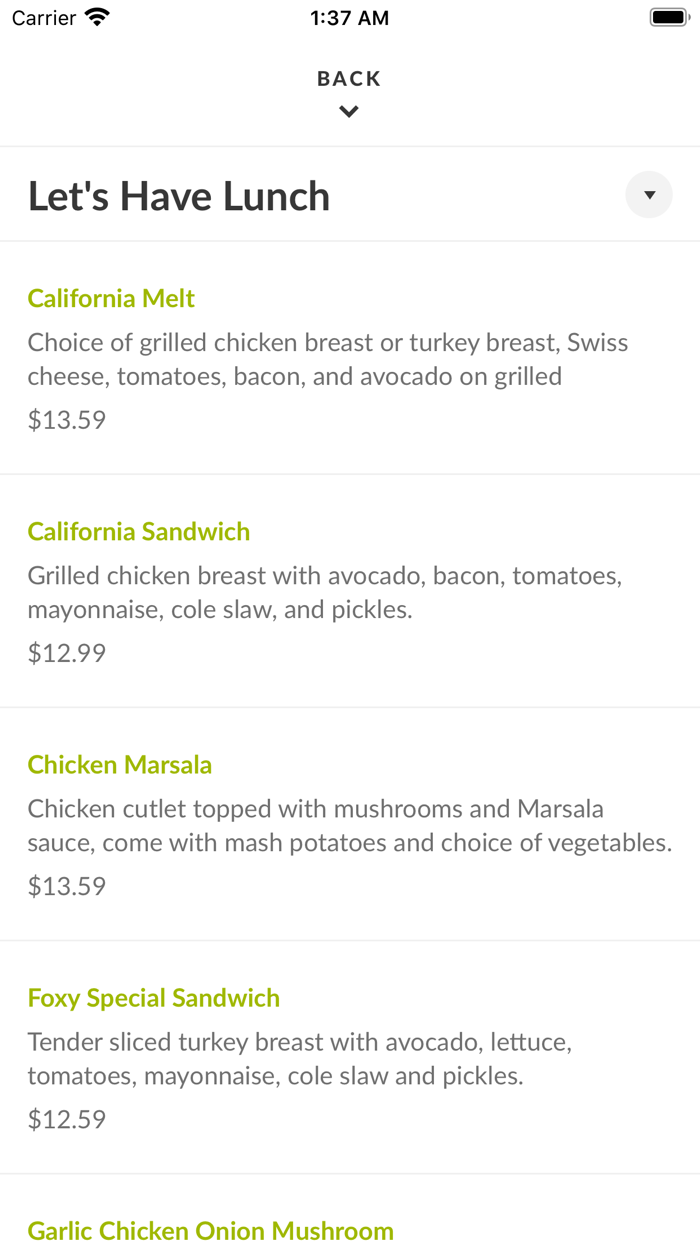700x1244 pixels.
Task: Open the Foxy Special Sandwich item
Action: 154,998
